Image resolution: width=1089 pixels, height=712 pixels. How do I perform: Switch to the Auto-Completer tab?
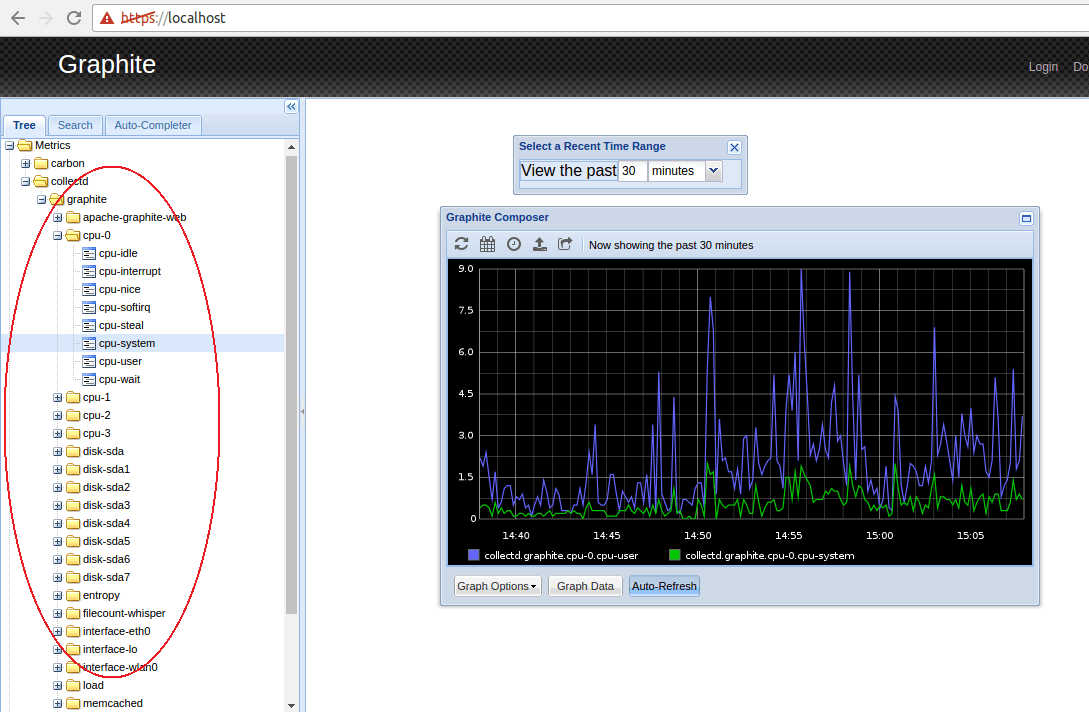tap(152, 125)
